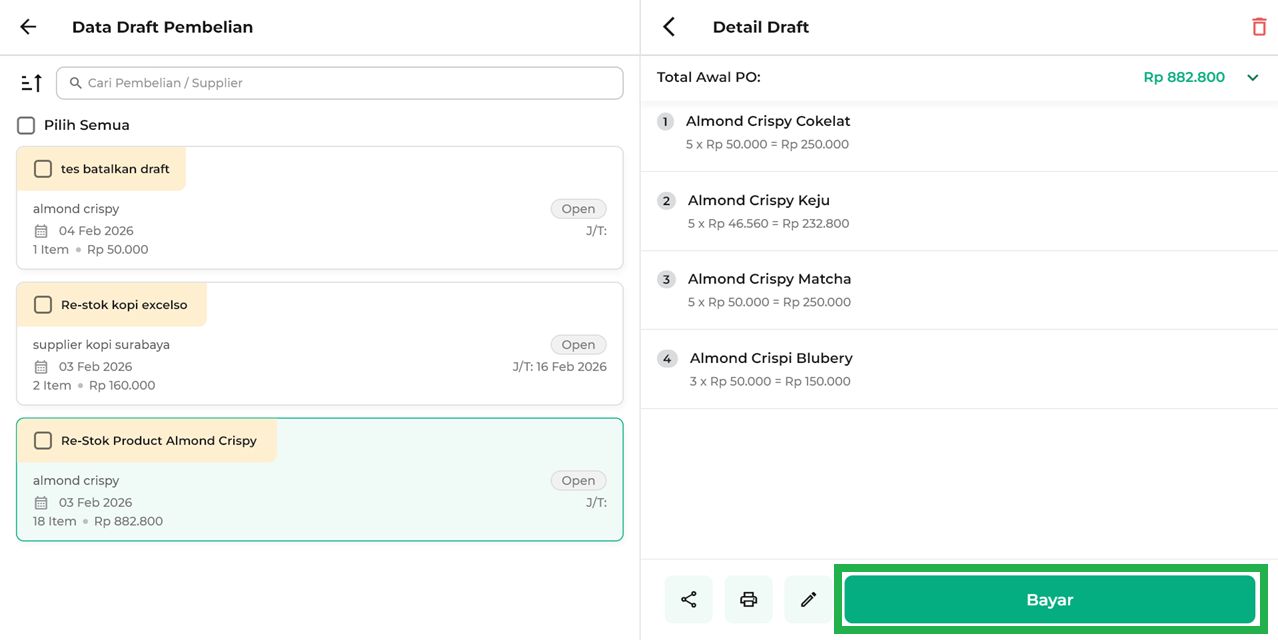Tick the Pilih Semua checkbox

[x=26, y=125]
